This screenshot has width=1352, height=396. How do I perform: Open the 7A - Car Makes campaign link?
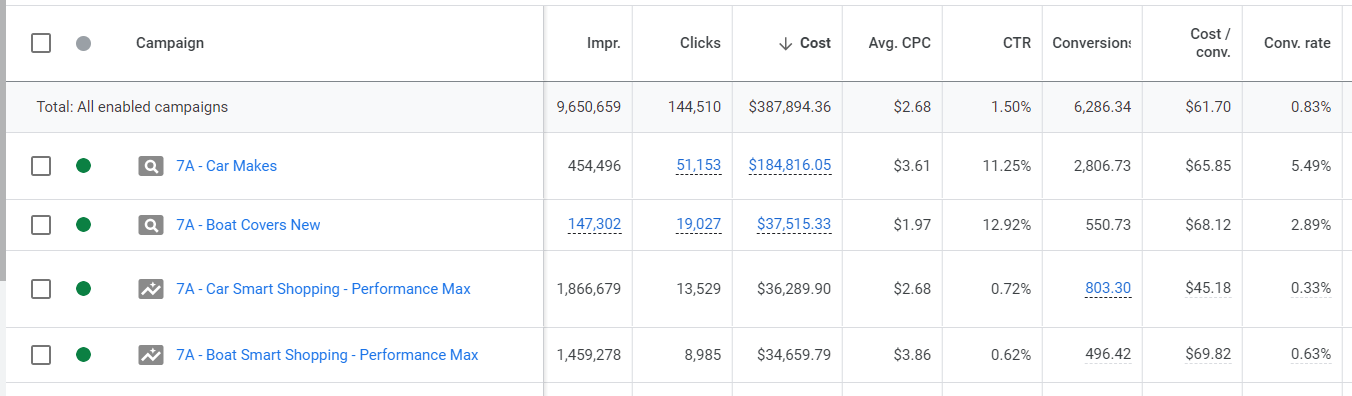point(227,166)
